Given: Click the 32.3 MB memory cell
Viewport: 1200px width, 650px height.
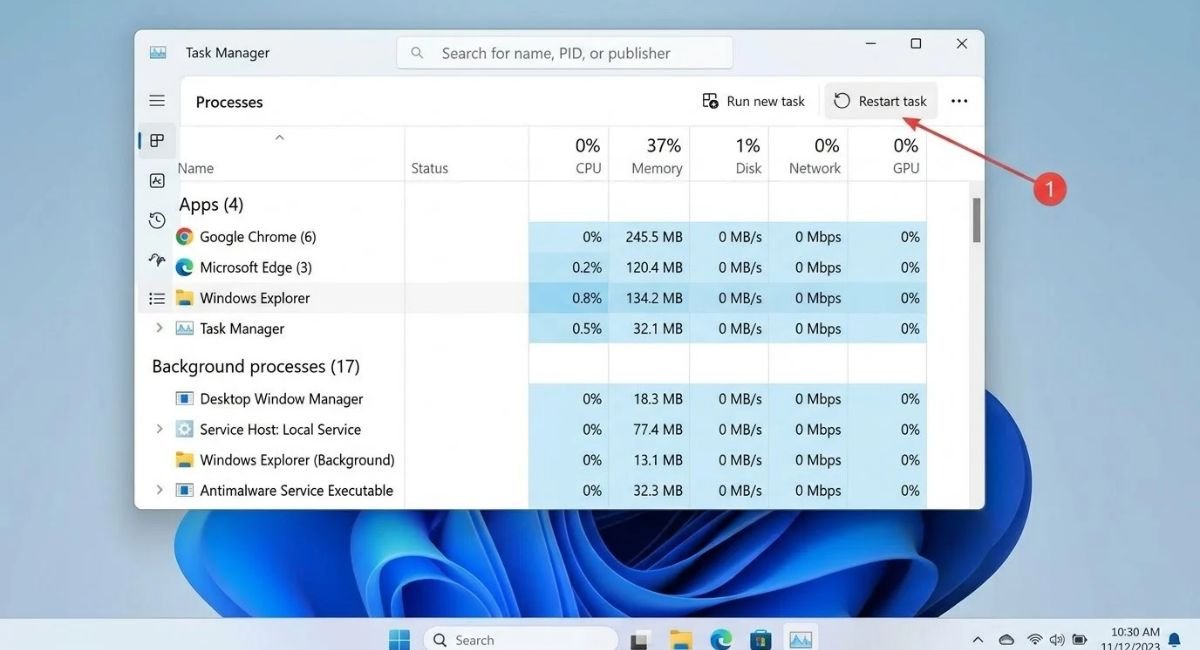Looking at the screenshot, I should point(648,490).
